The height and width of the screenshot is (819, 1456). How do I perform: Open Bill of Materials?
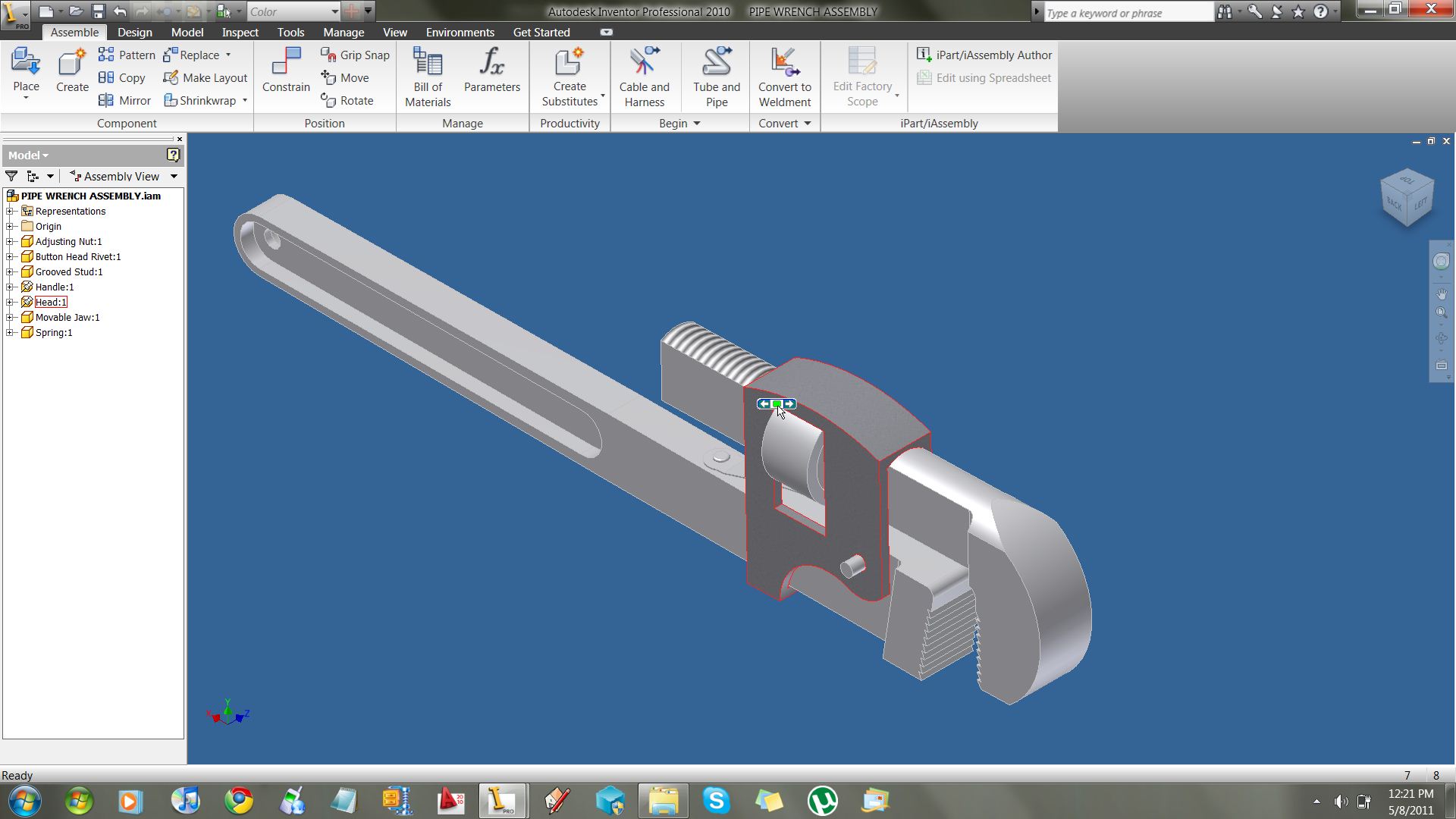(x=428, y=77)
